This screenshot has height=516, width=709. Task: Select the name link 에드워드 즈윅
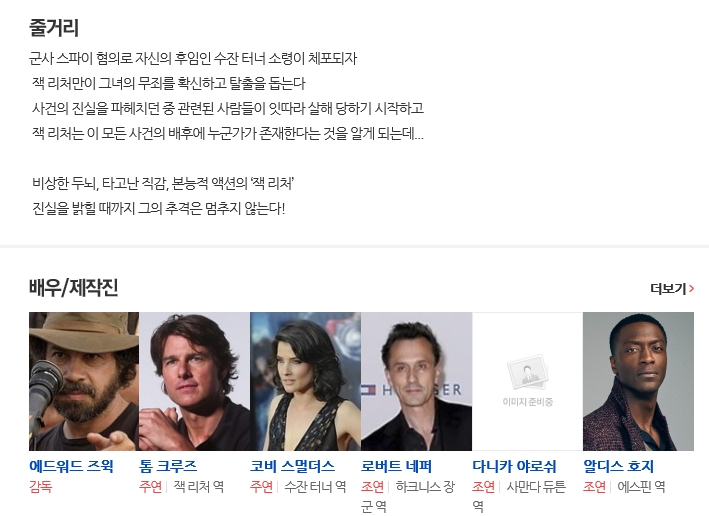(x=71, y=466)
